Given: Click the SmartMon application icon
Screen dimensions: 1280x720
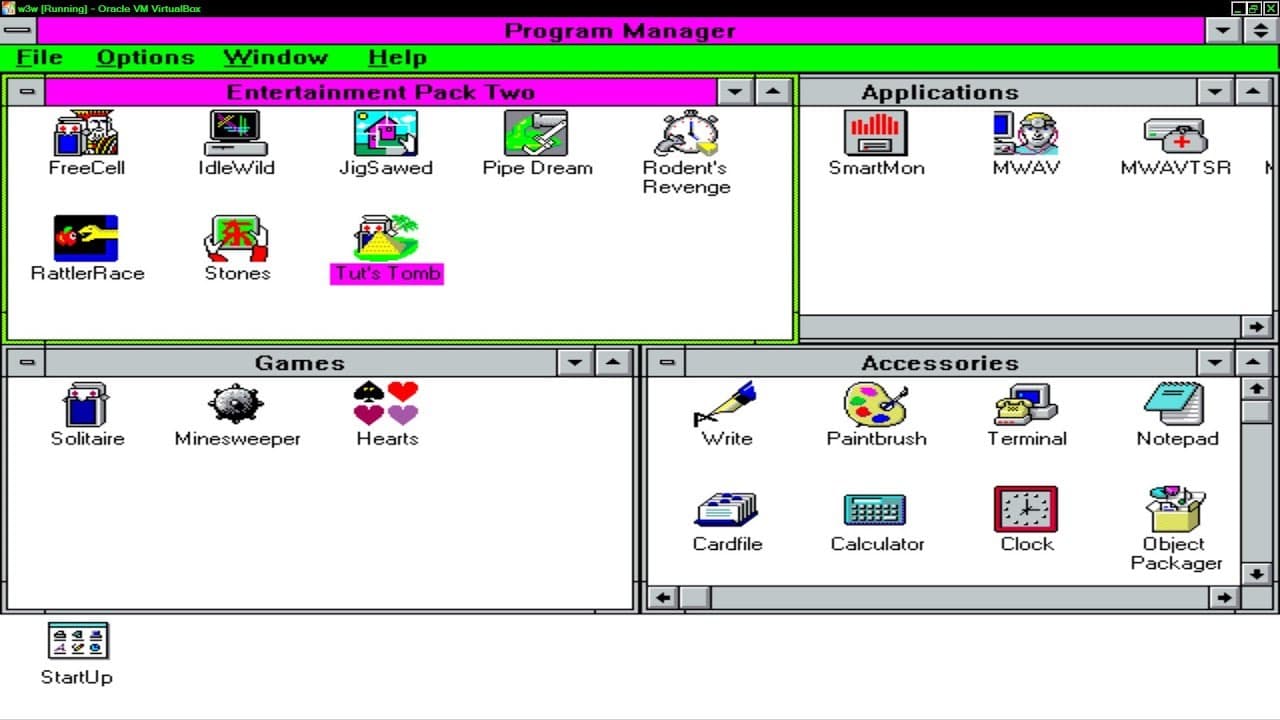Looking at the screenshot, I should (876, 135).
